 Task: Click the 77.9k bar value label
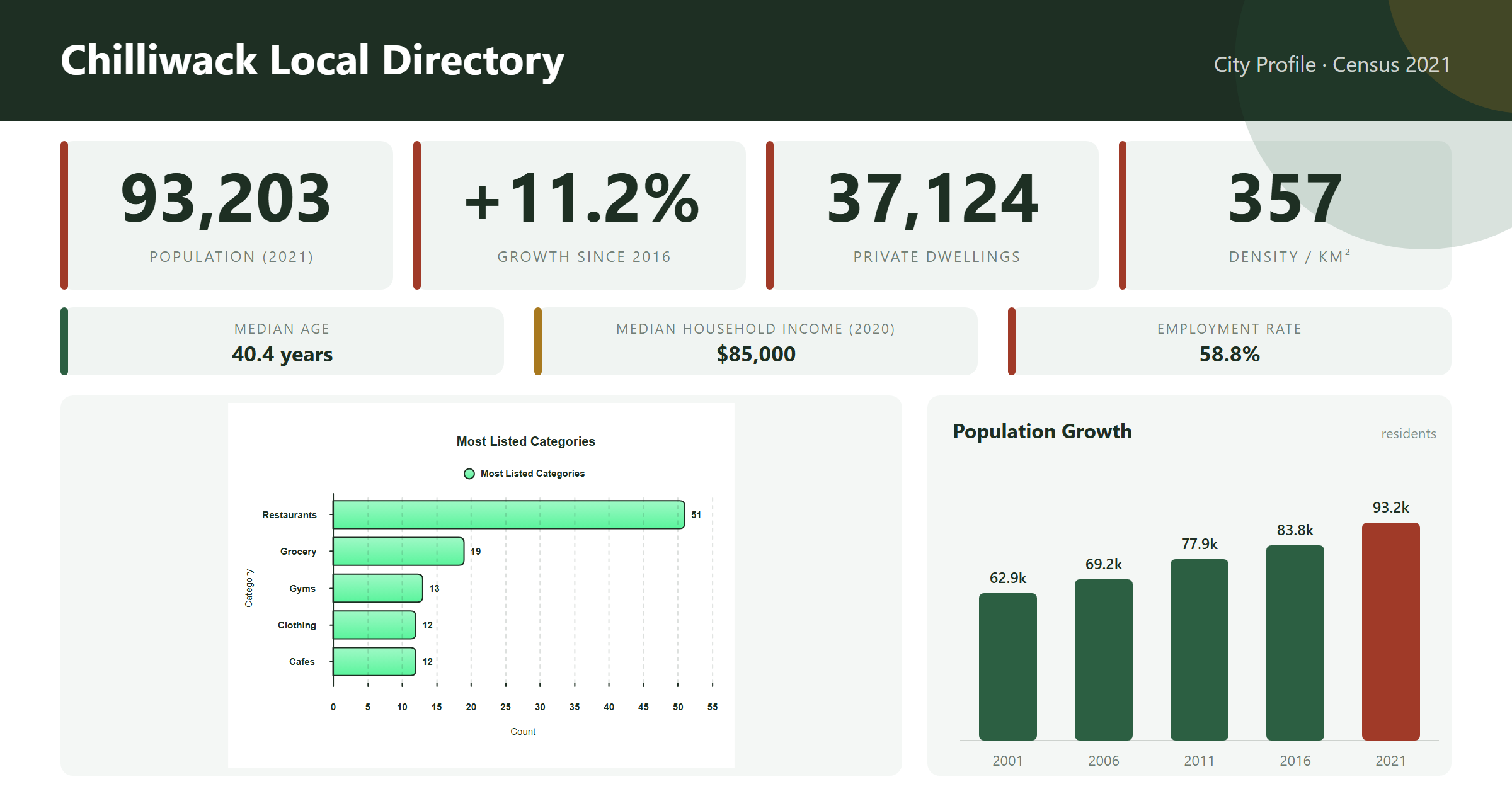pos(1200,544)
